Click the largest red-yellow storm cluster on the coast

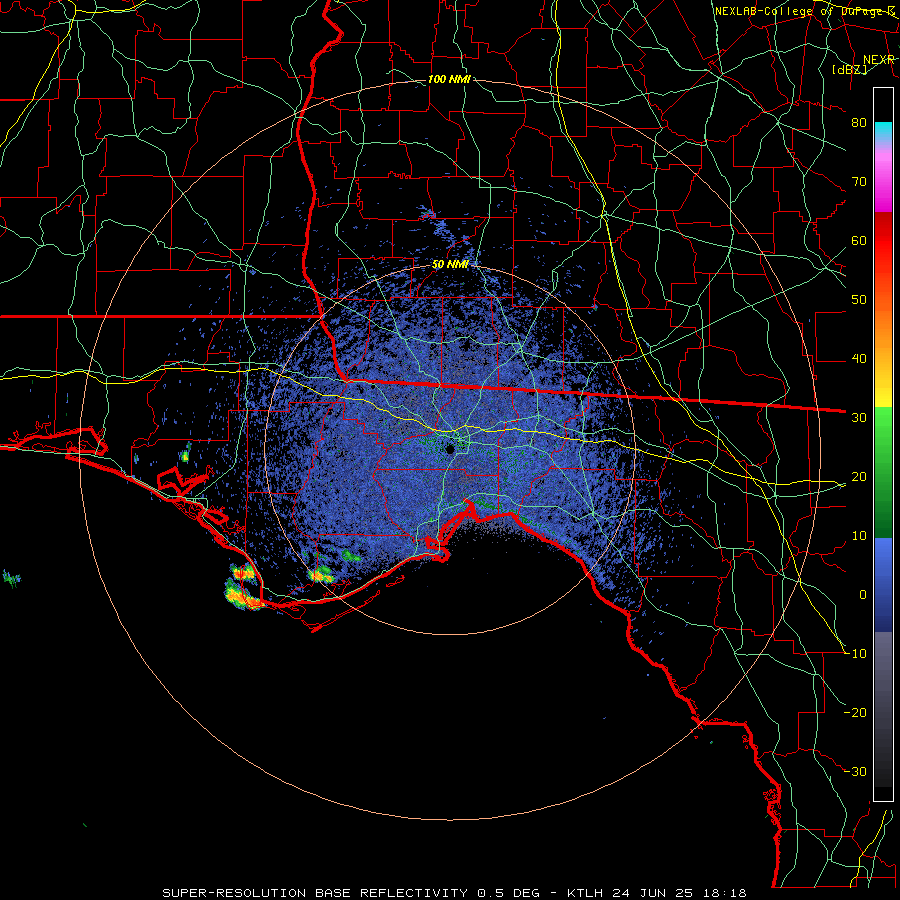243,594
